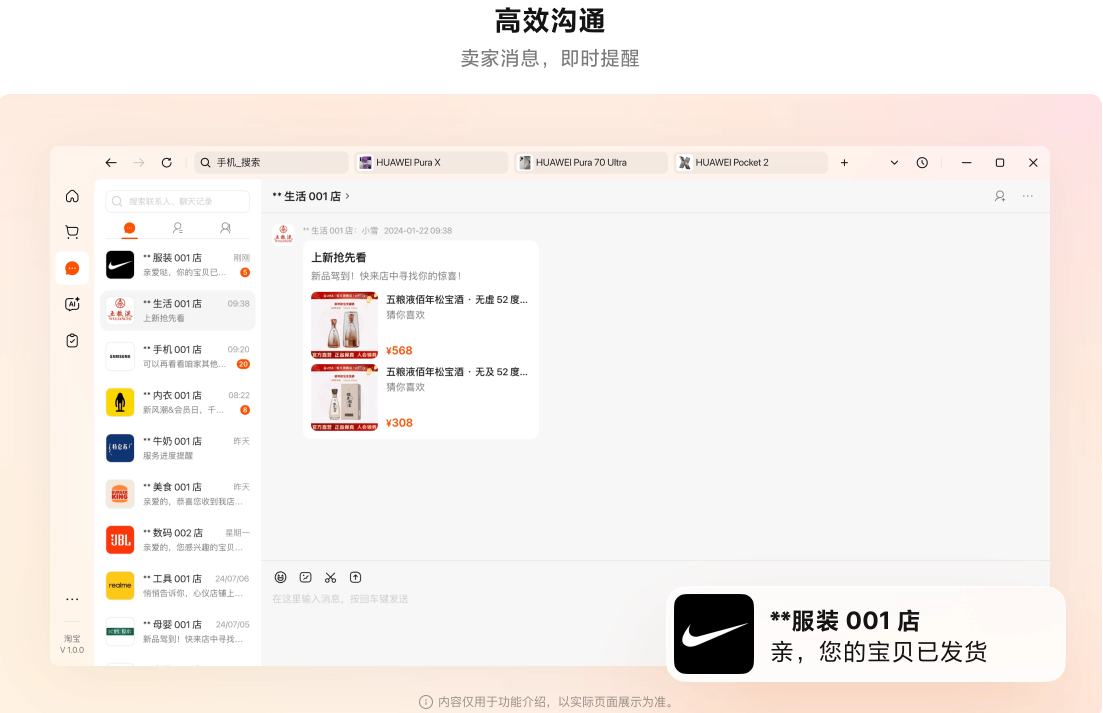Open the 母婴 001店 conversation
Image resolution: width=1103 pixels, height=713 pixels.
(178, 631)
